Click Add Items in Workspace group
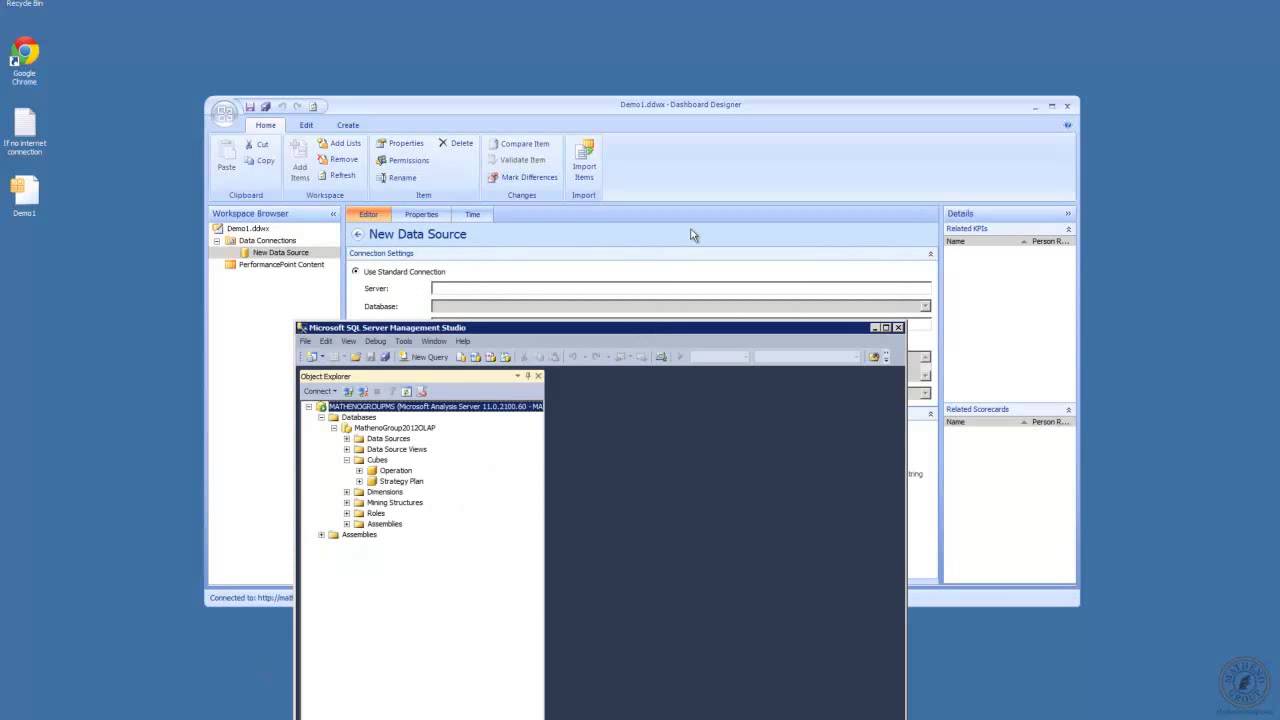The height and width of the screenshot is (720, 1280). (x=300, y=161)
